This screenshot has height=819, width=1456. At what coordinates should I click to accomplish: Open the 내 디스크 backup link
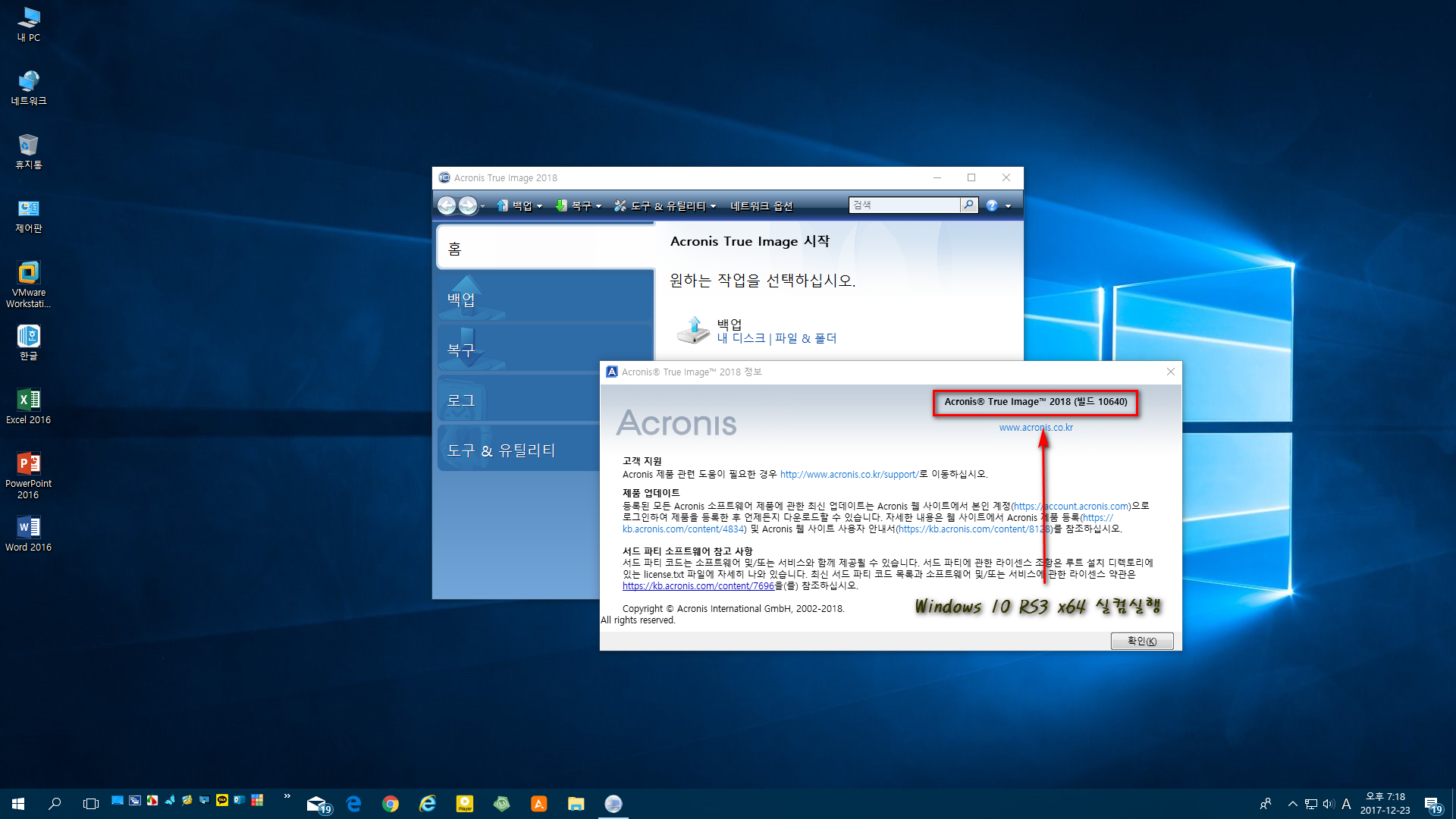(x=741, y=338)
